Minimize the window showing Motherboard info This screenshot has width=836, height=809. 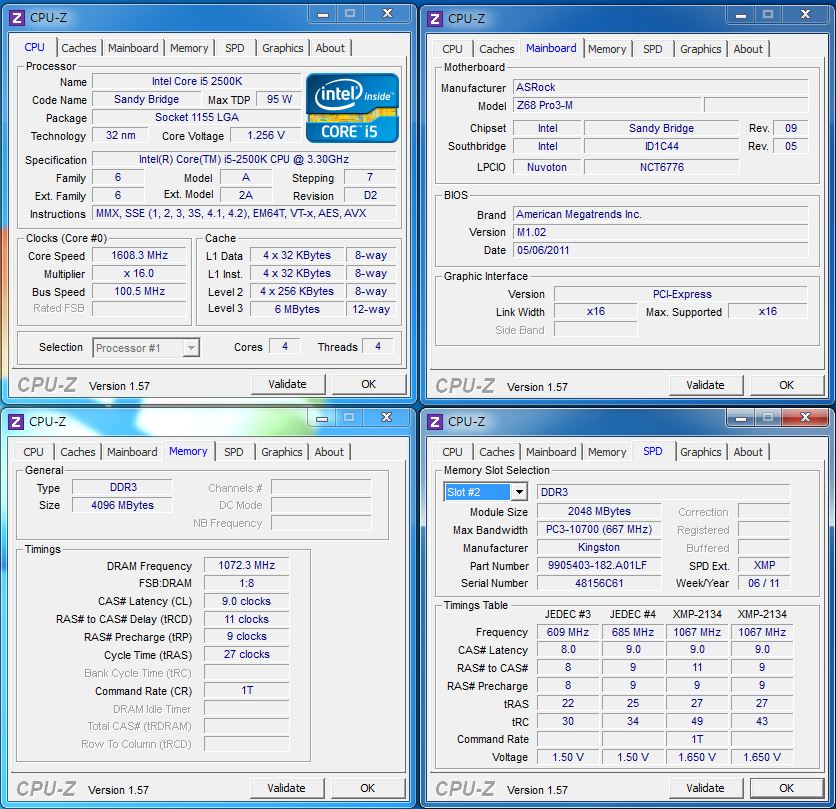point(735,14)
